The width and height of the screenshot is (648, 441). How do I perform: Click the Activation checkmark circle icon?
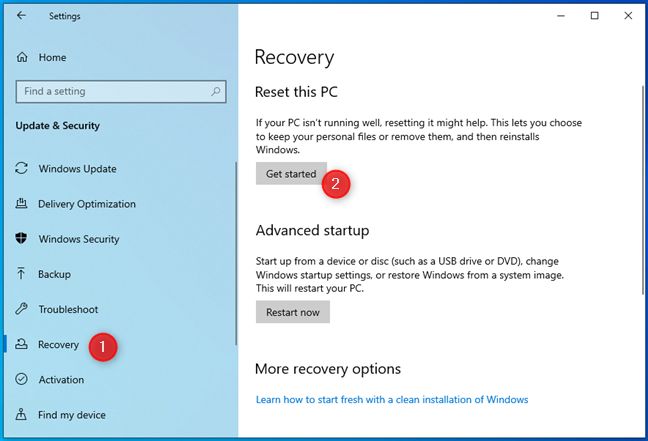pos(21,379)
